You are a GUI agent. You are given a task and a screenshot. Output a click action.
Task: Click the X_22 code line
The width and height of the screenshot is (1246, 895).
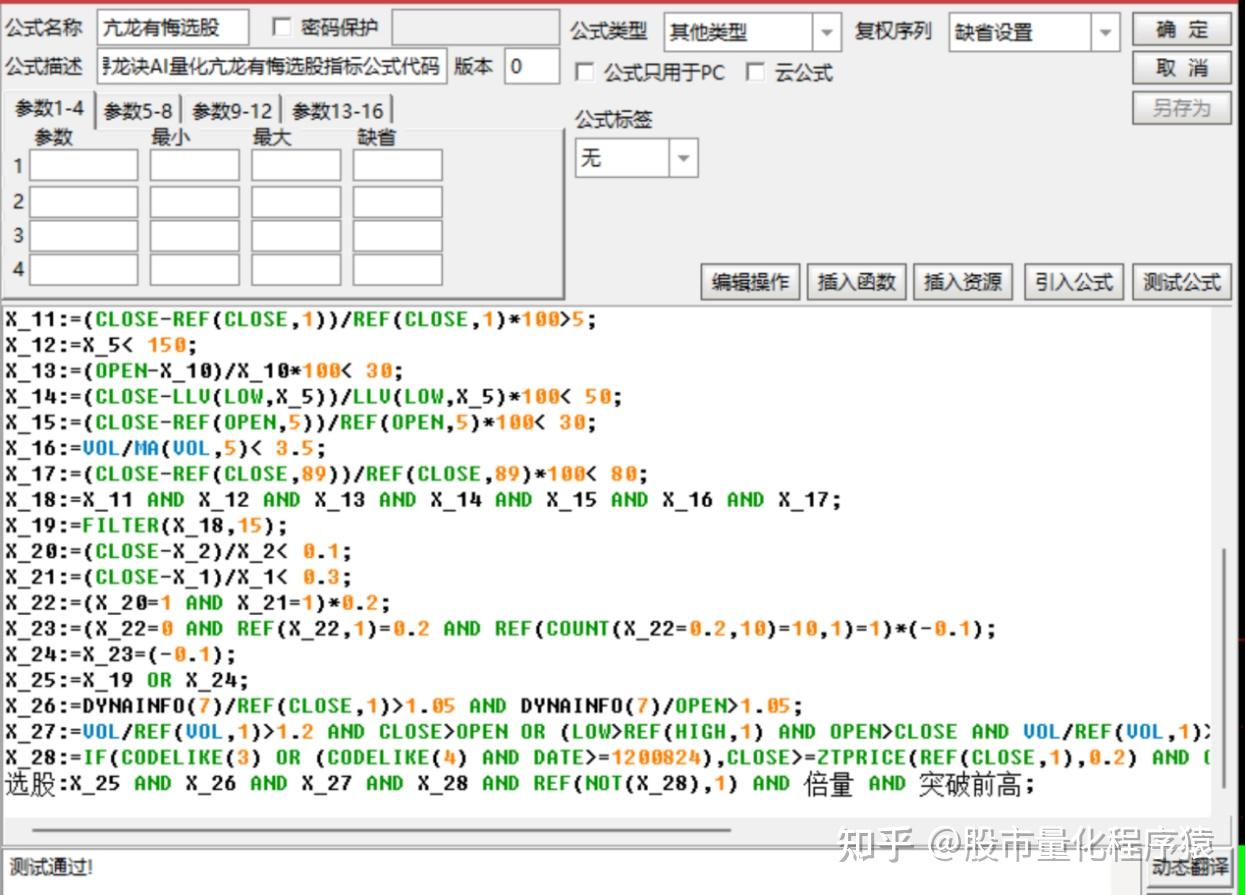pos(198,602)
